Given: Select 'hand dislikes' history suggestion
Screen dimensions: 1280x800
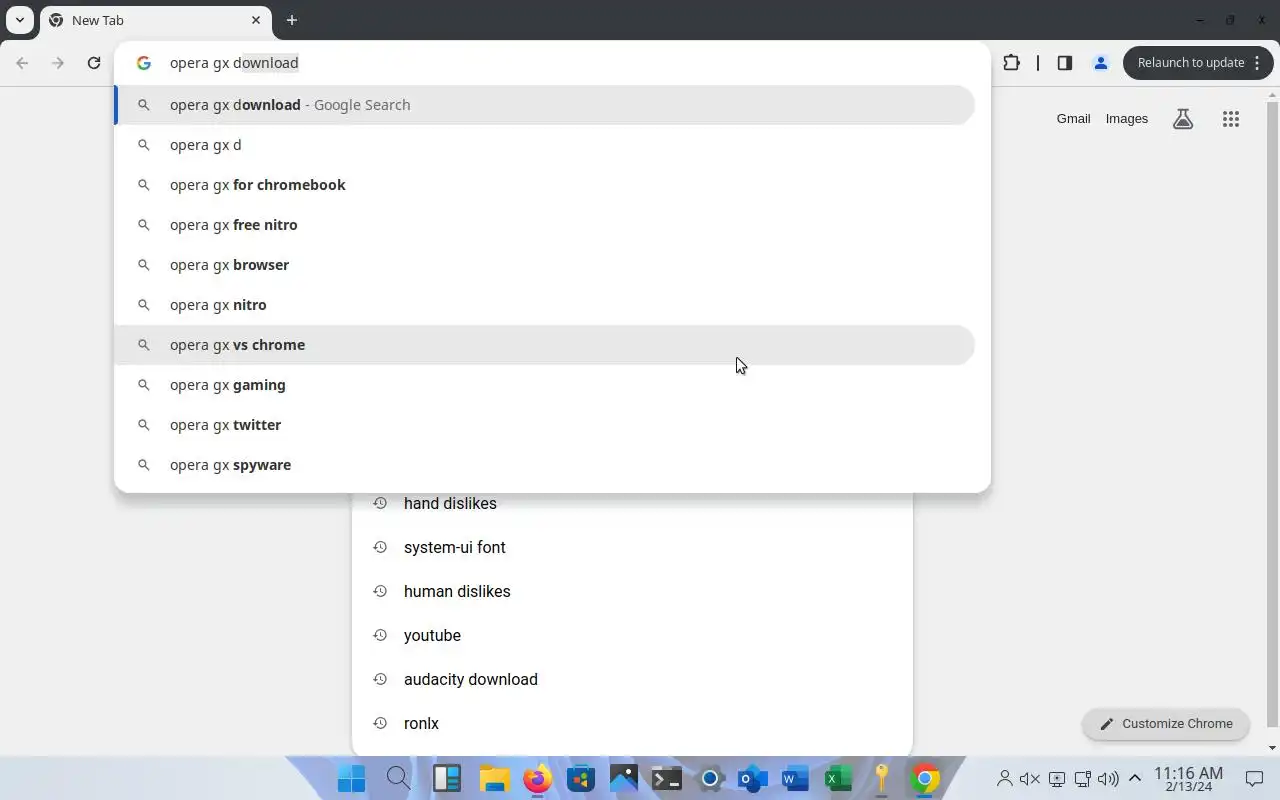Looking at the screenshot, I should 632,504.
